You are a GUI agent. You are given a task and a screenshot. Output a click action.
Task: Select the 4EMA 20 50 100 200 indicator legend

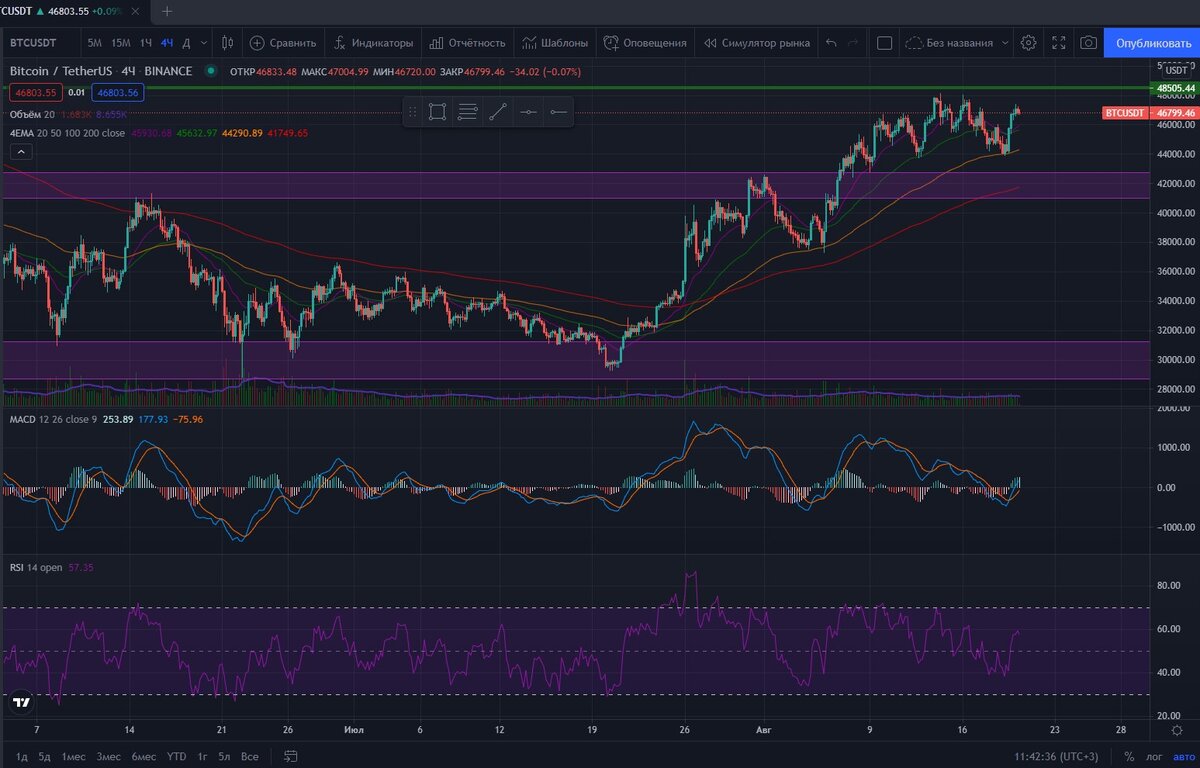[x=68, y=133]
